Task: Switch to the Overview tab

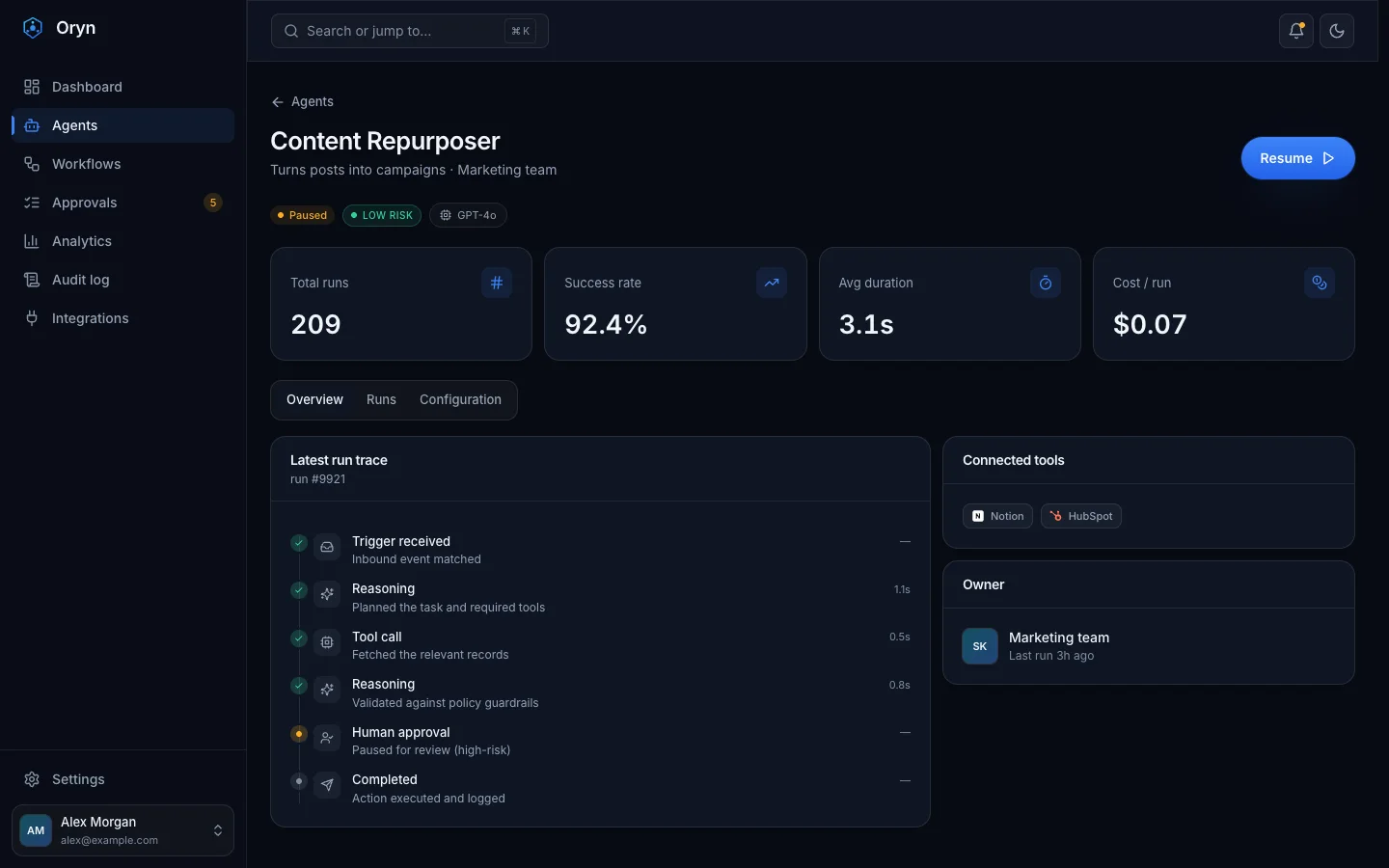Action: [x=314, y=399]
